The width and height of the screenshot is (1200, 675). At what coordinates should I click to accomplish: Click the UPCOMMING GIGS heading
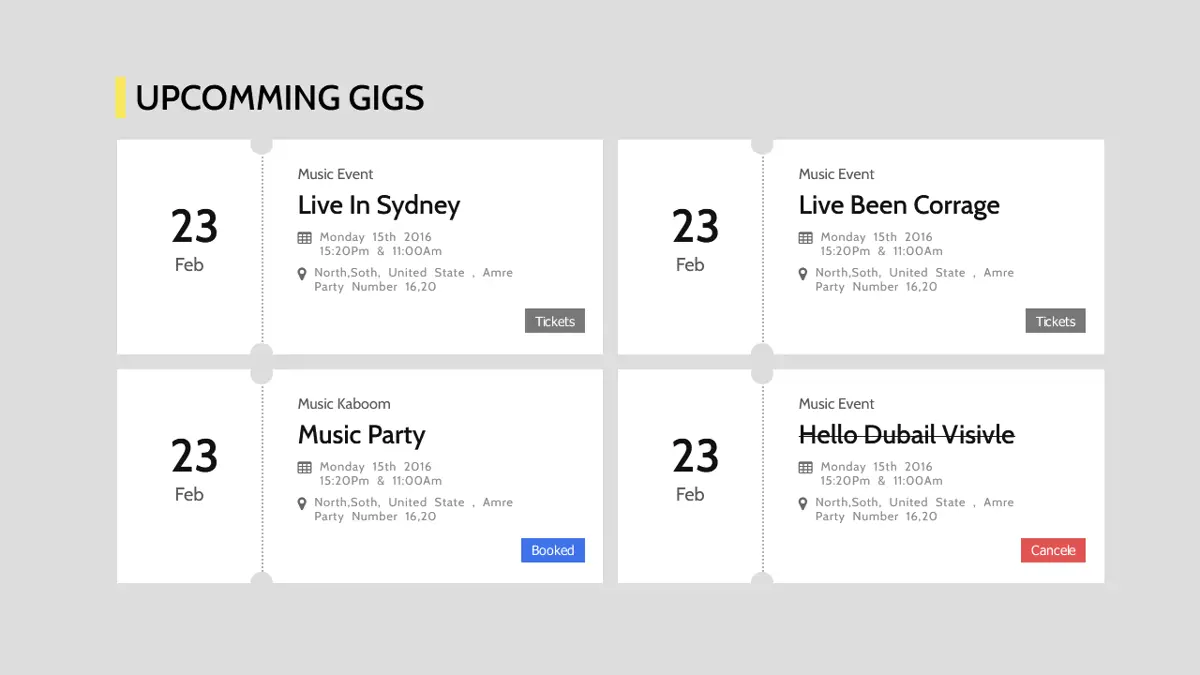280,98
